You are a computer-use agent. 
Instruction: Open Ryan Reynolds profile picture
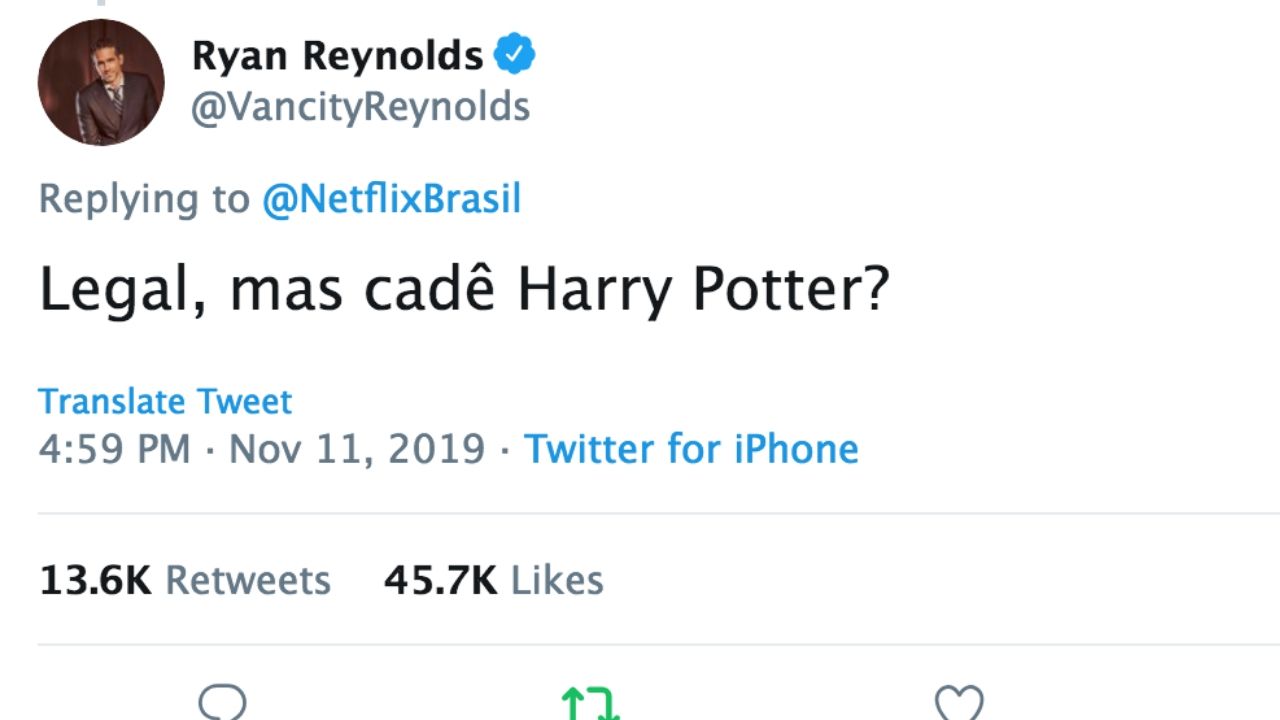point(100,82)
